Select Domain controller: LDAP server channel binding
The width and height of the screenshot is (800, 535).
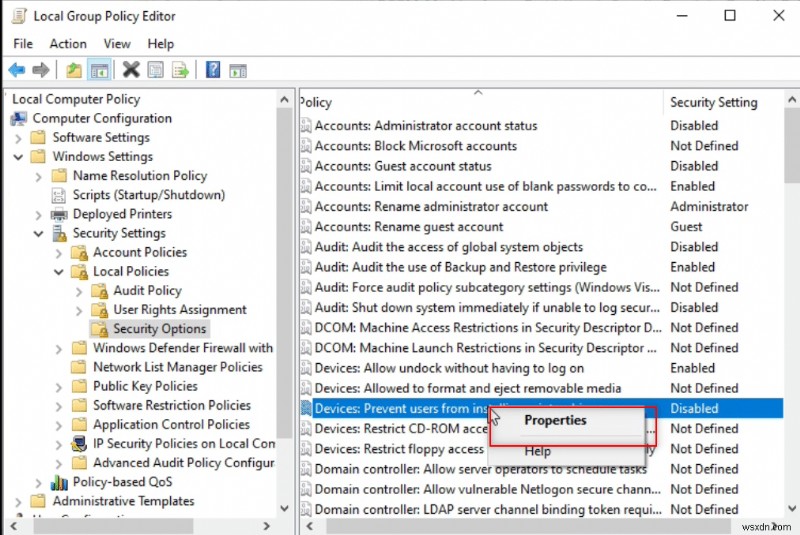[x=488, y=509]
